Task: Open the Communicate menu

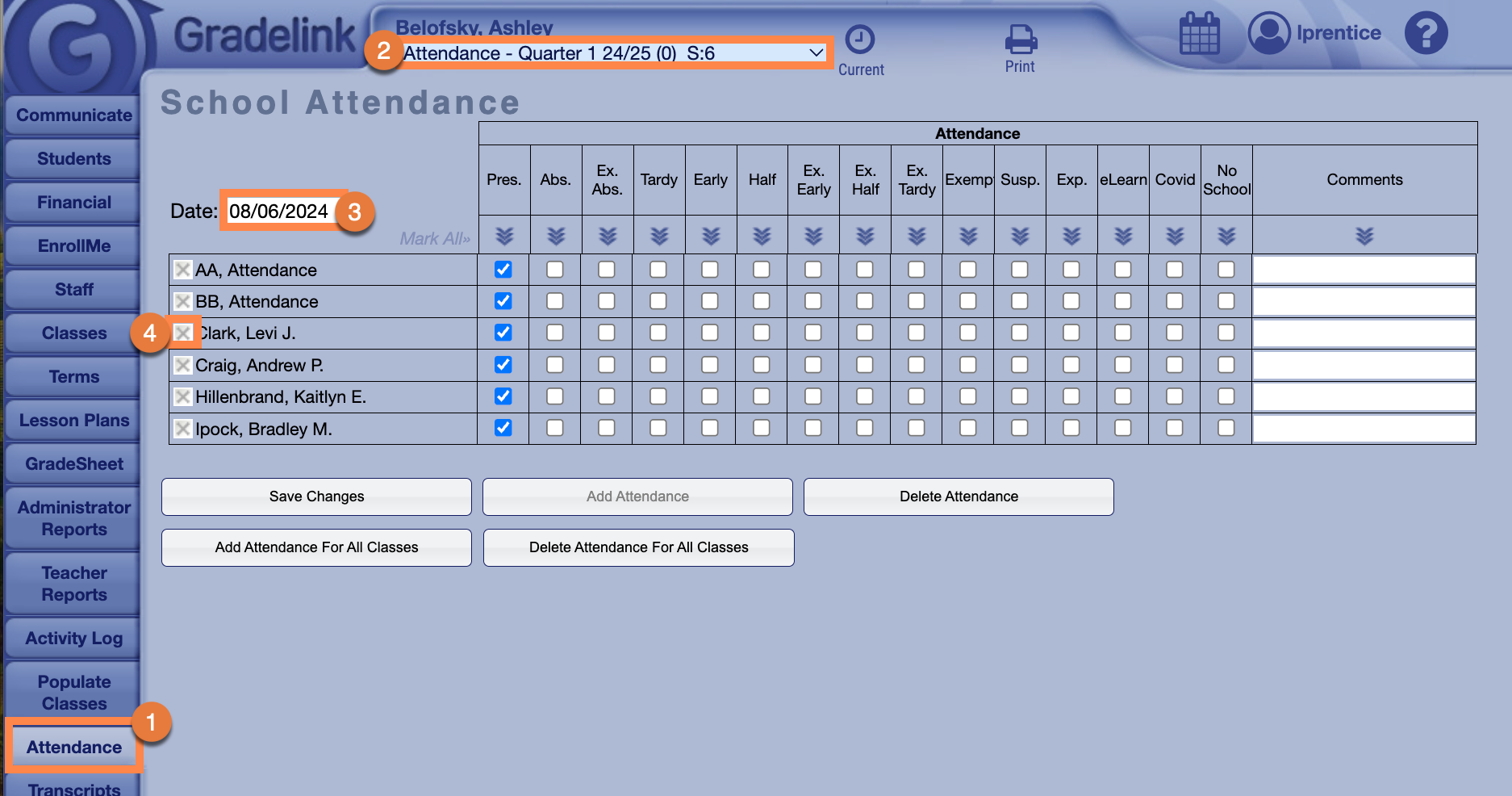Action: click(73, 115)
